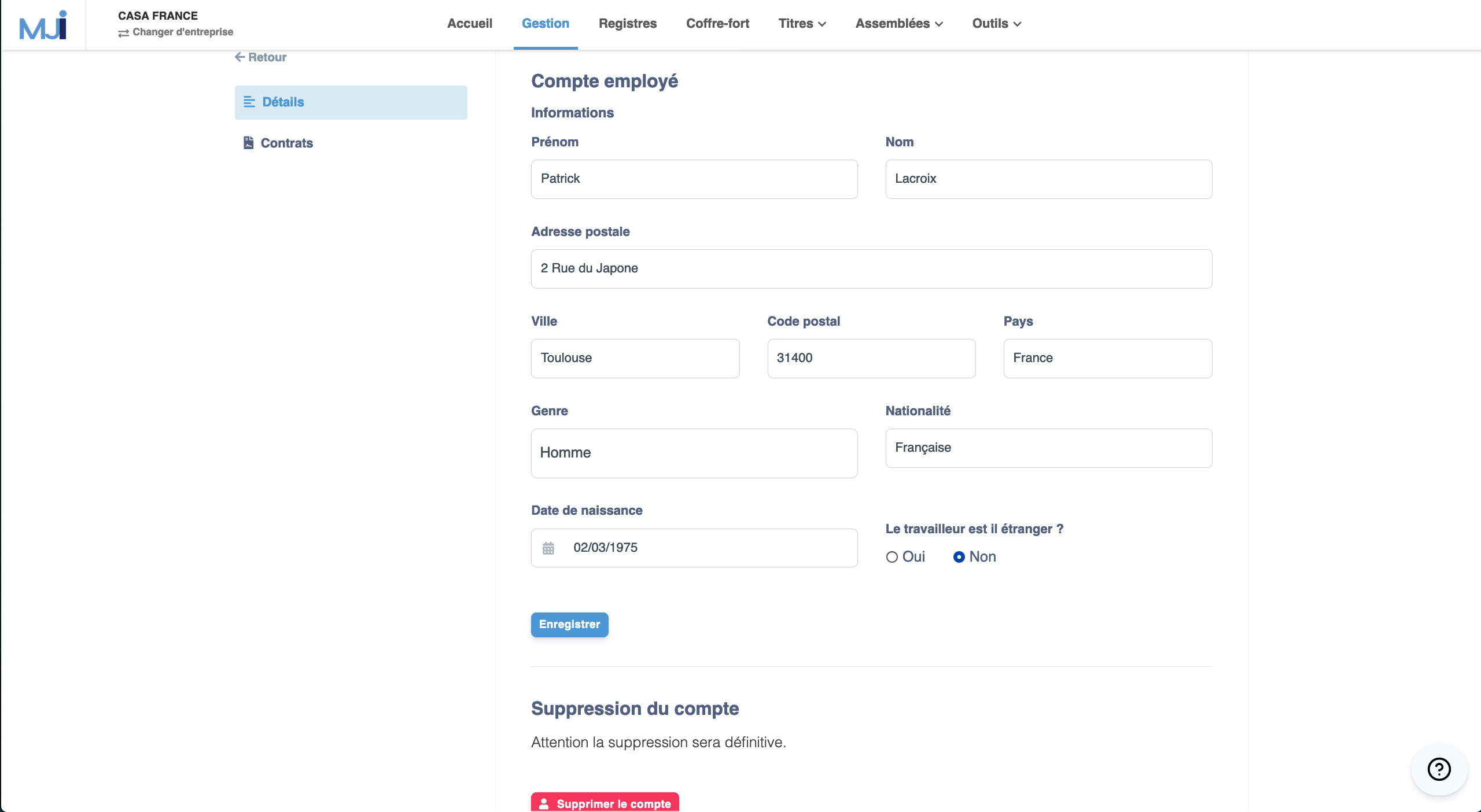This screenshot has width=1481, height=812.
Task: Click the Suppression du compte heading
Action: [635, 708]
